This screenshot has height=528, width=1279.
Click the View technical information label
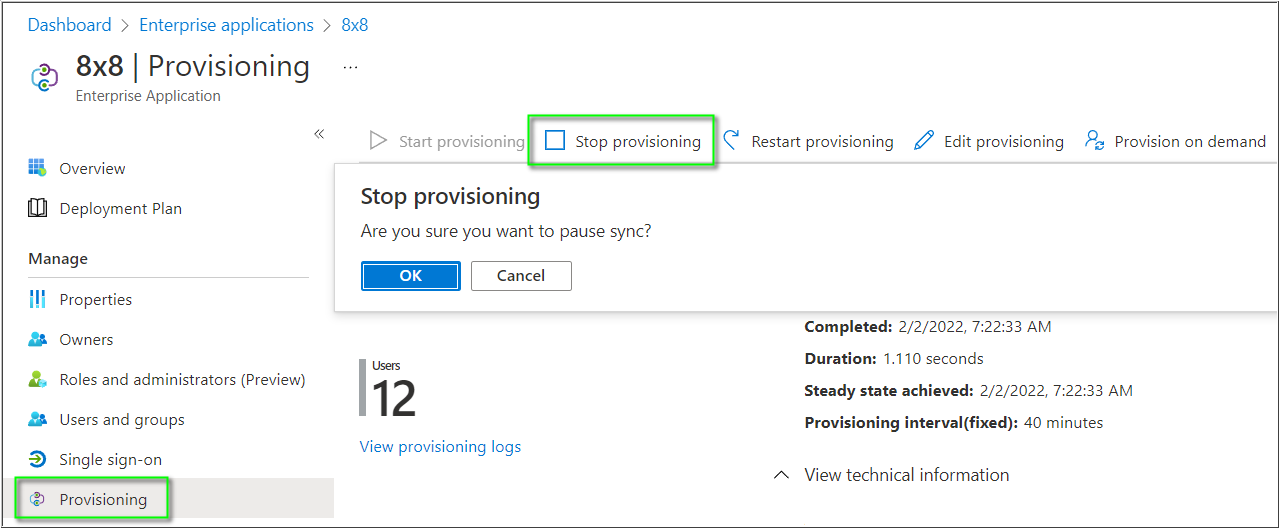tap(907, 475)
